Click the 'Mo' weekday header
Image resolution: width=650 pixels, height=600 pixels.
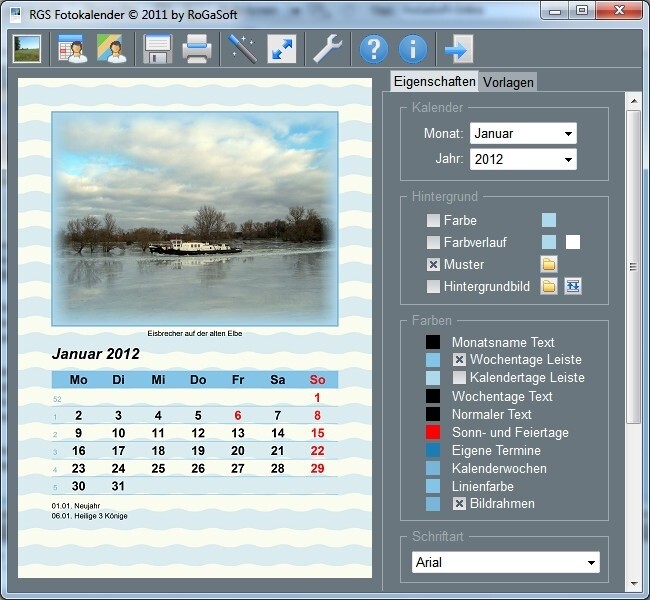78,380
